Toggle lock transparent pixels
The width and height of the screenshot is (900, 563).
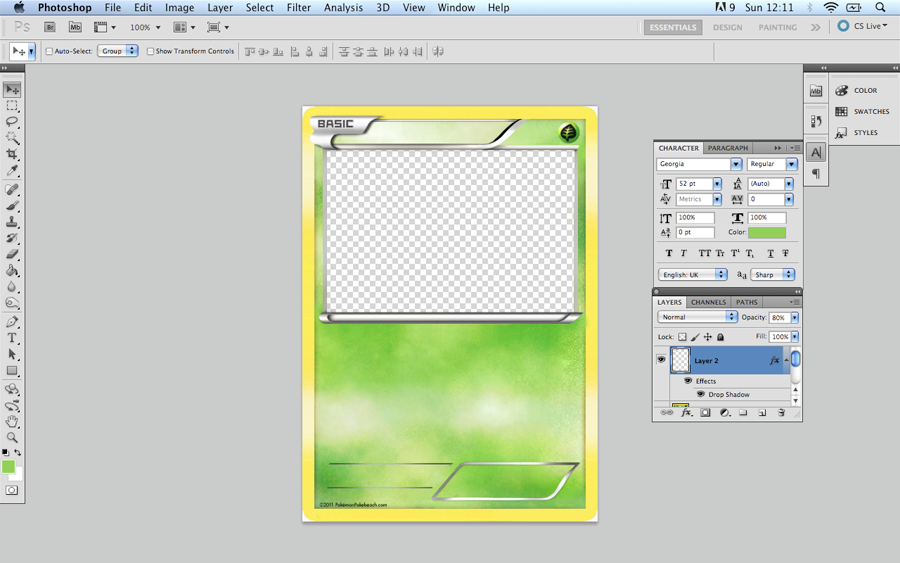[x=682, y=337]
